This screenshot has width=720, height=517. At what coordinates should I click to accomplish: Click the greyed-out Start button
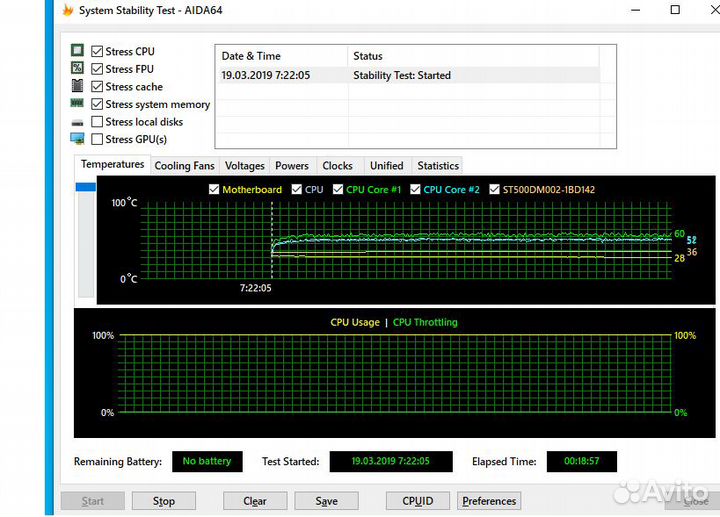pyautogui.click(x=93, y=501)
